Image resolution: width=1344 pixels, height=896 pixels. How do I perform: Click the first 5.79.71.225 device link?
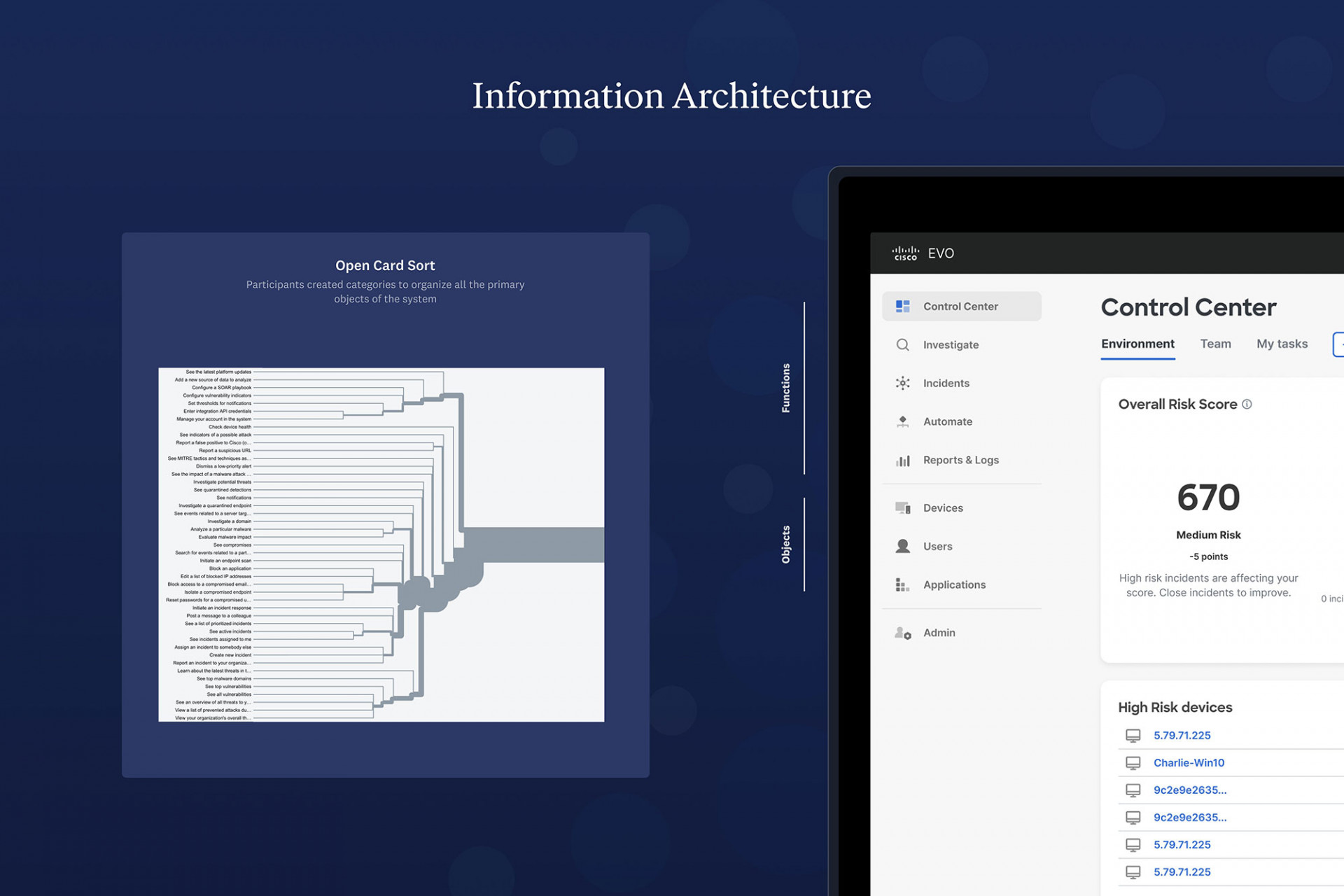tap(1182, 735)
